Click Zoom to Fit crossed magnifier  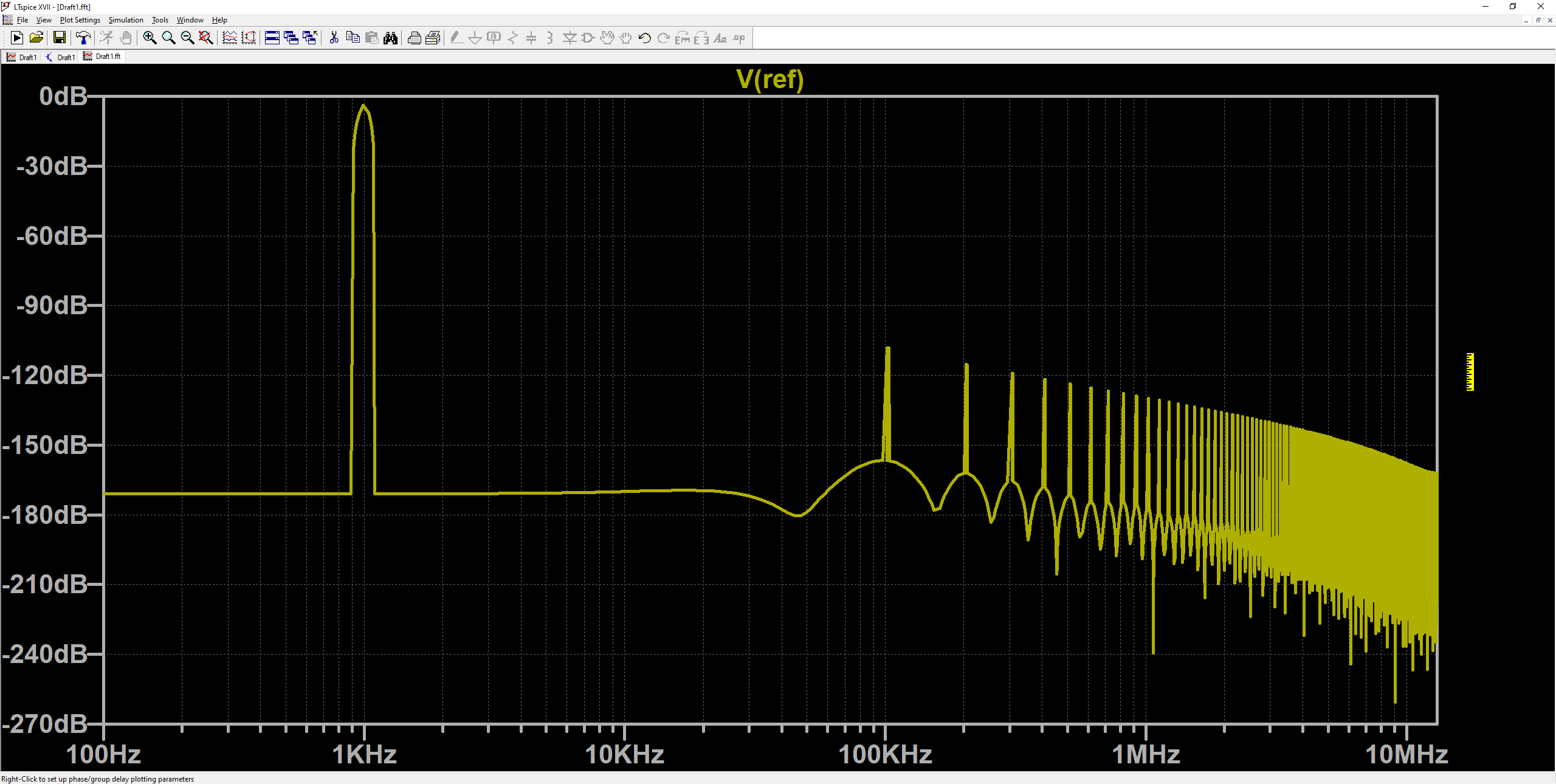tap(206, 38)
